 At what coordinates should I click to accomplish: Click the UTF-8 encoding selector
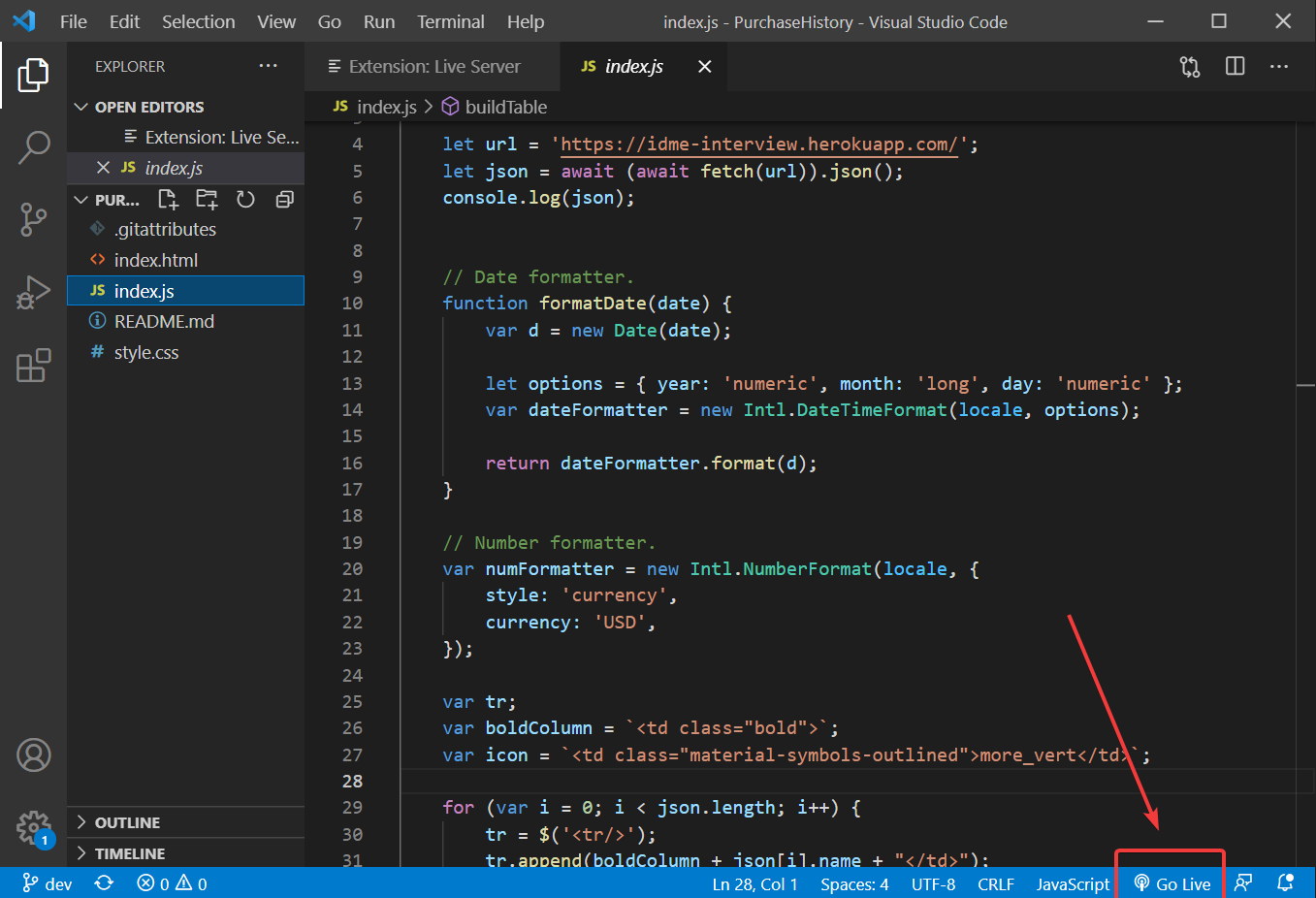[933, 883]
